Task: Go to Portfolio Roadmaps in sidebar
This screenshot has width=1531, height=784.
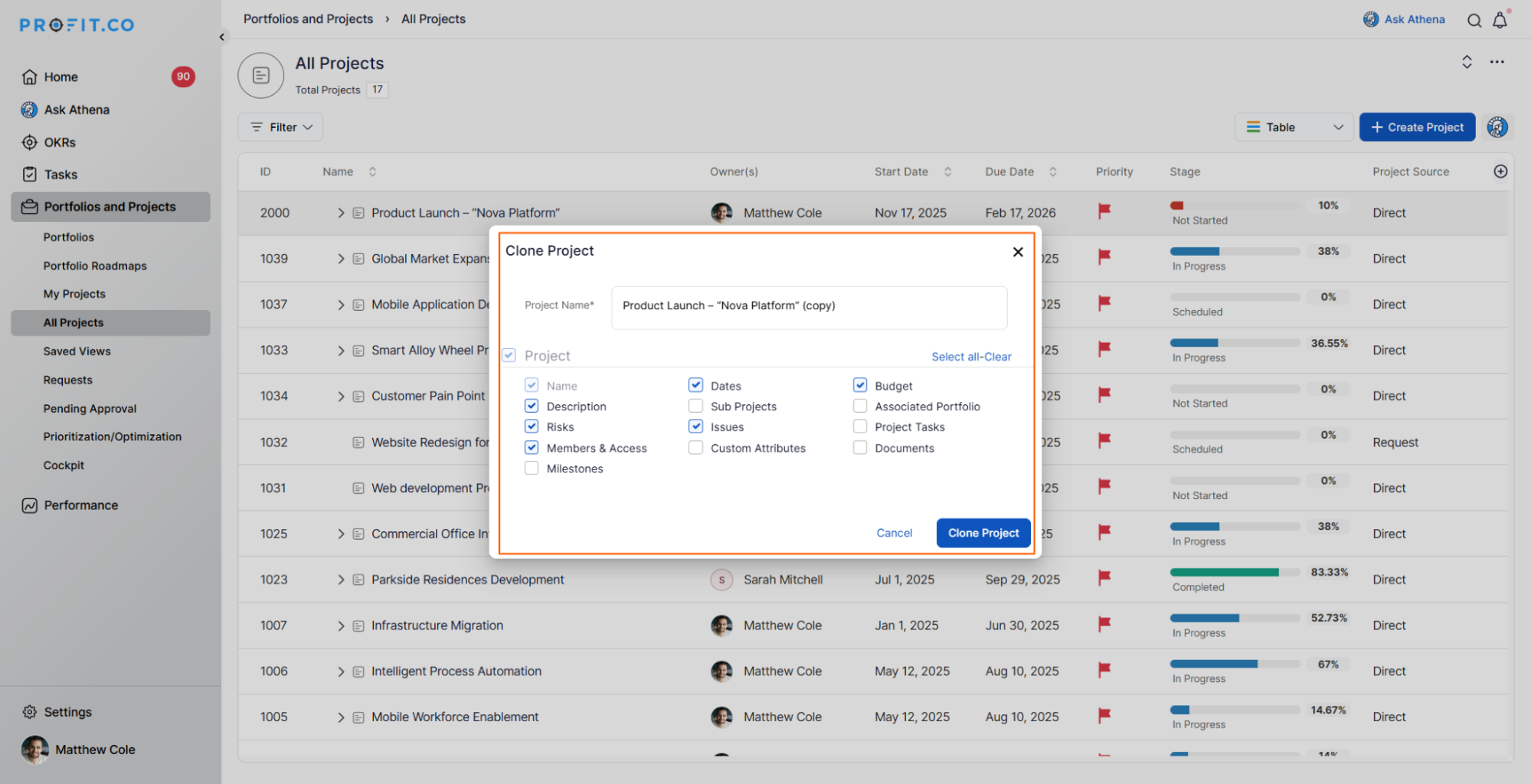Action: click(x=95, y=266)
